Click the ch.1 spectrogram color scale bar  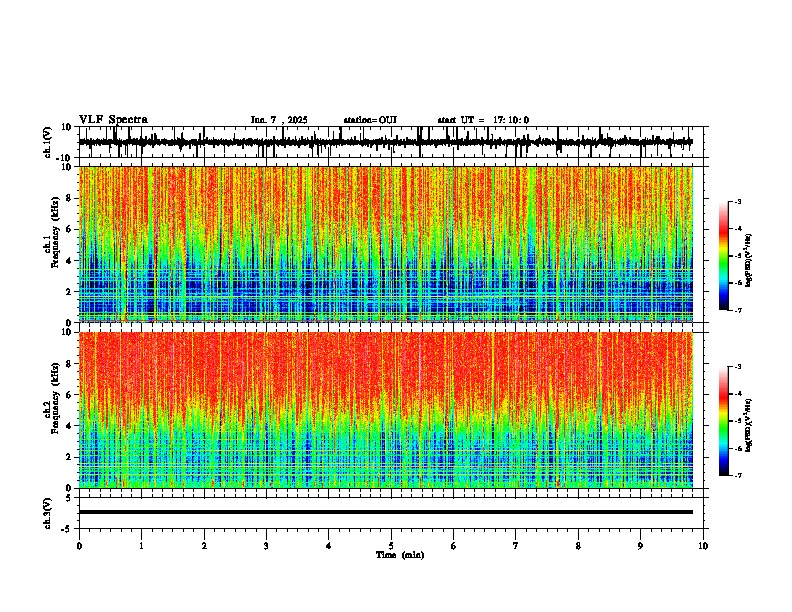(724, 256)
